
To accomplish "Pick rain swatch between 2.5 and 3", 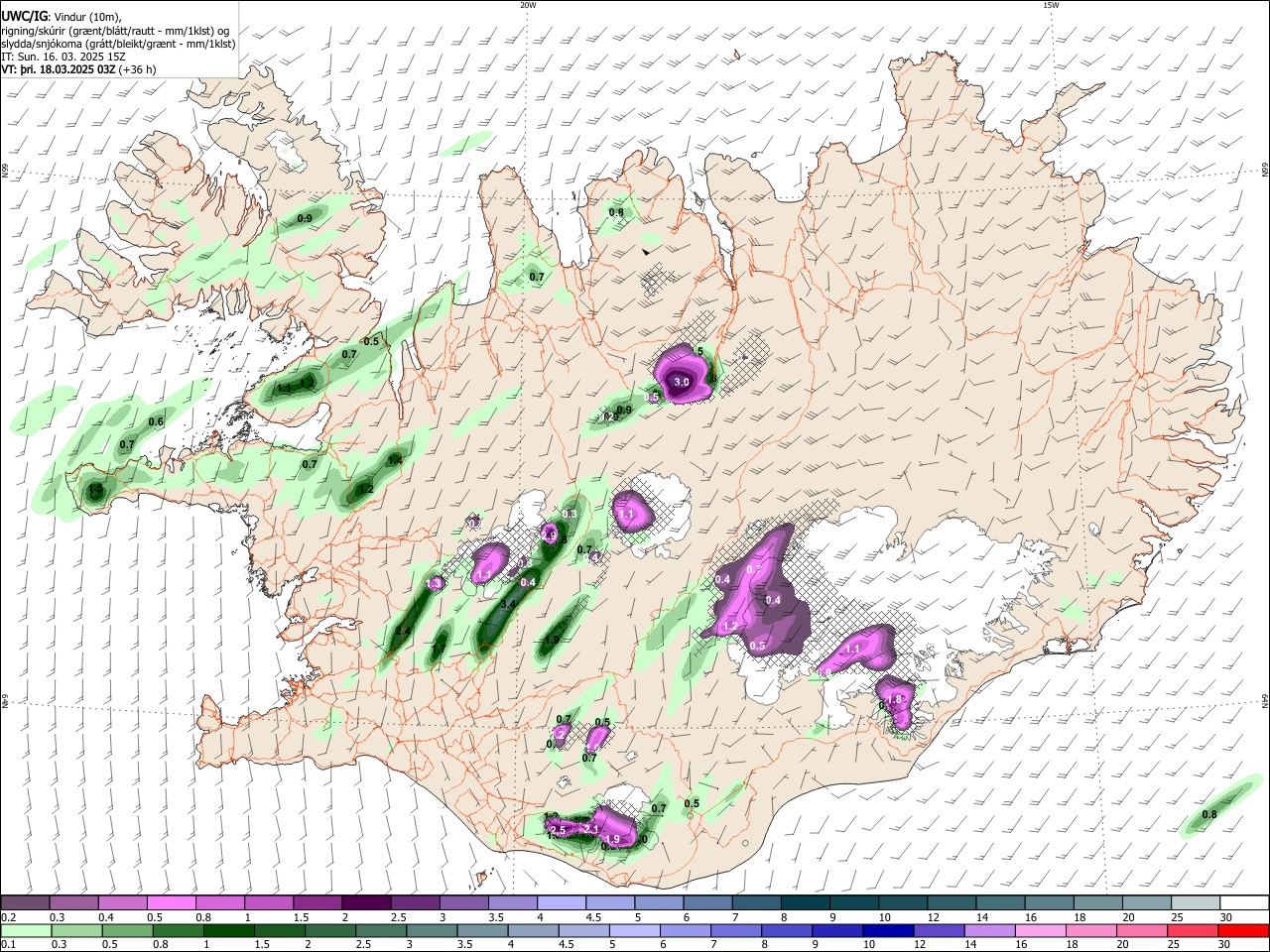I will pyautogui.click(x=382, y=930).
